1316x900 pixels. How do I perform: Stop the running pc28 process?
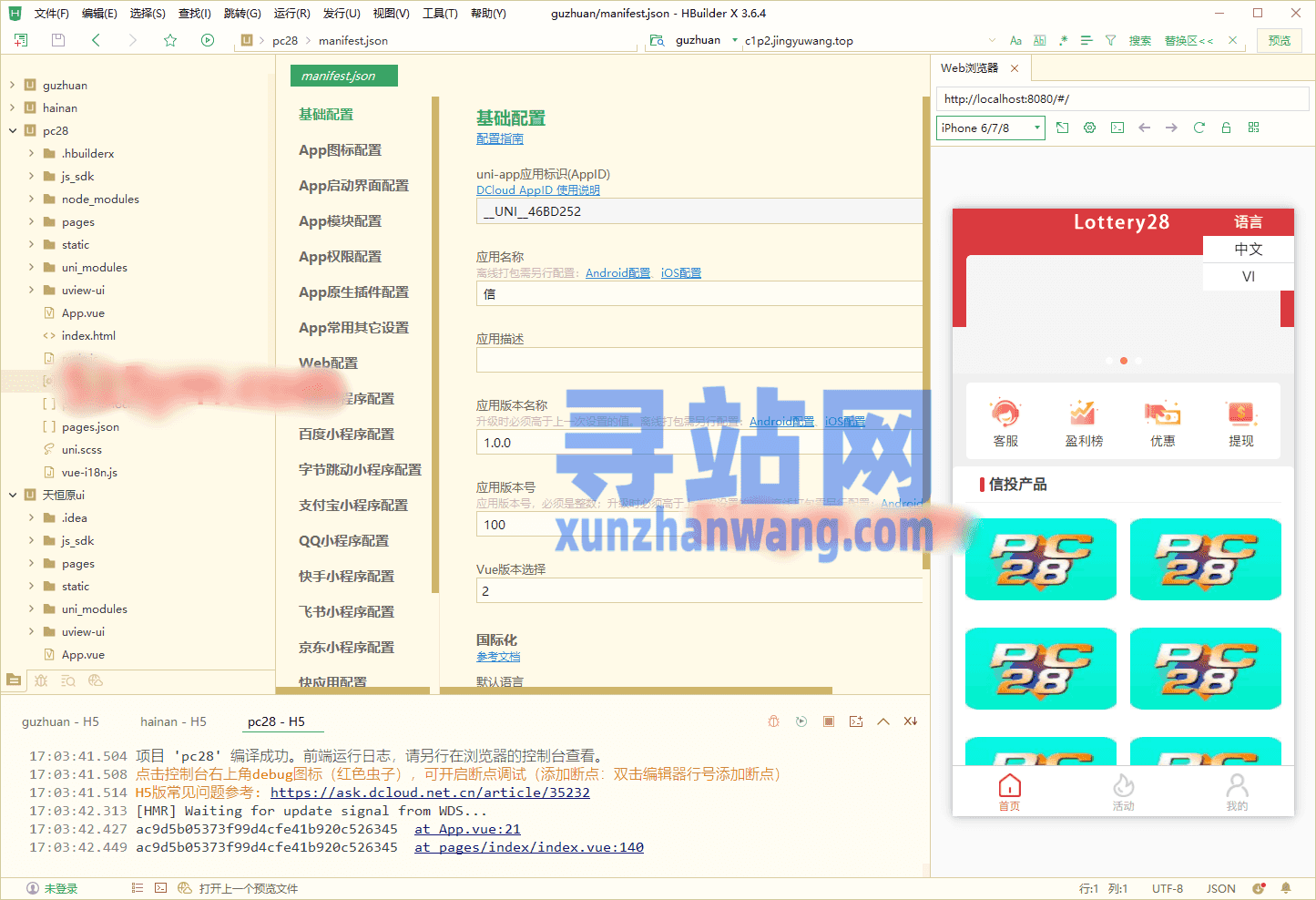click(829, 721)
